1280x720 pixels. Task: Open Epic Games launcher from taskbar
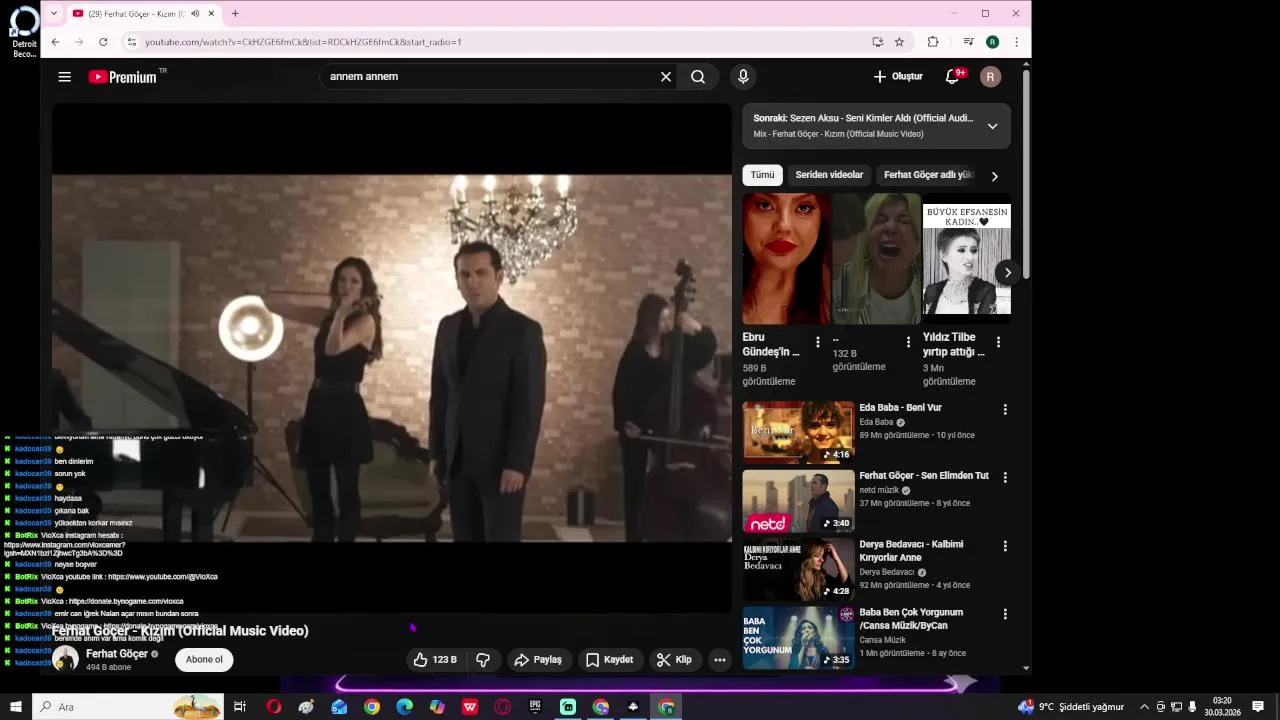pos(535,707)
